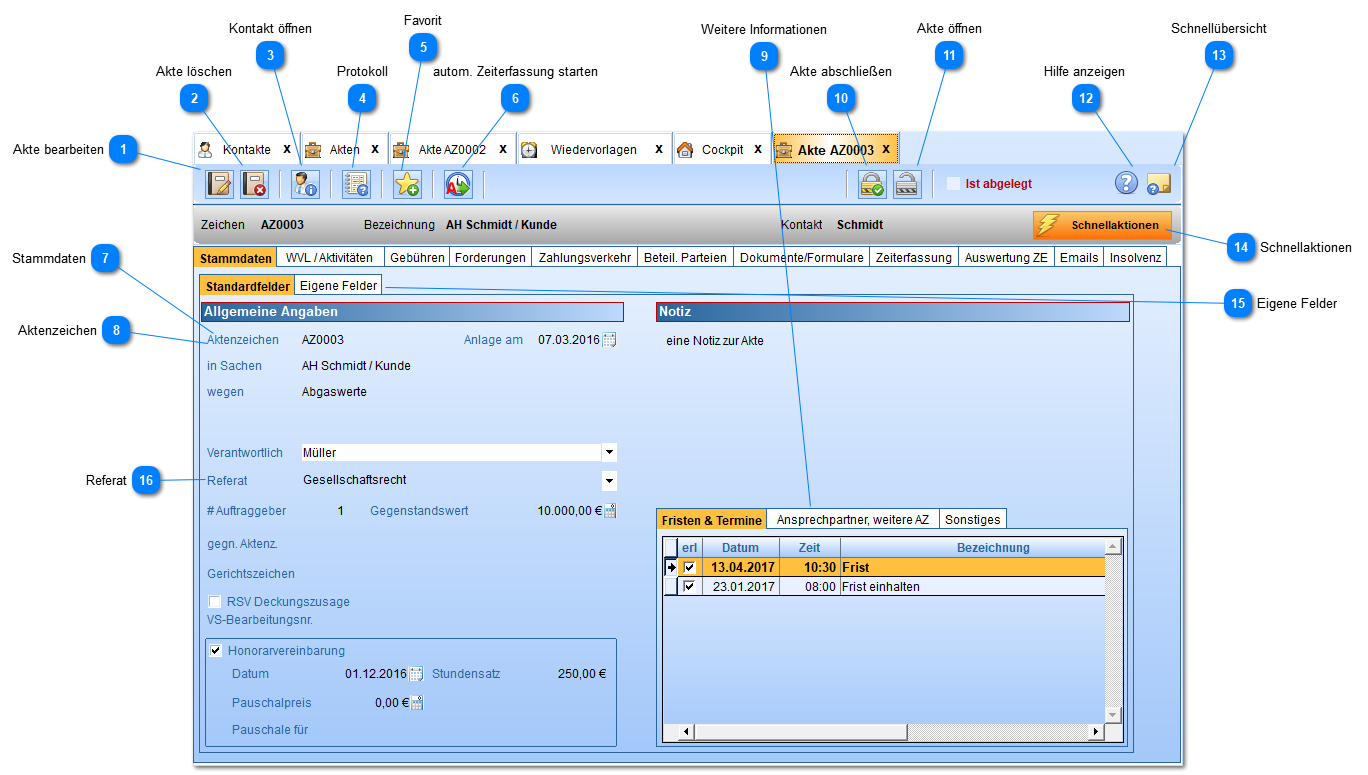
Task: Open the Schnellübersicht quick overview icon
Action: click(1158, 184)
